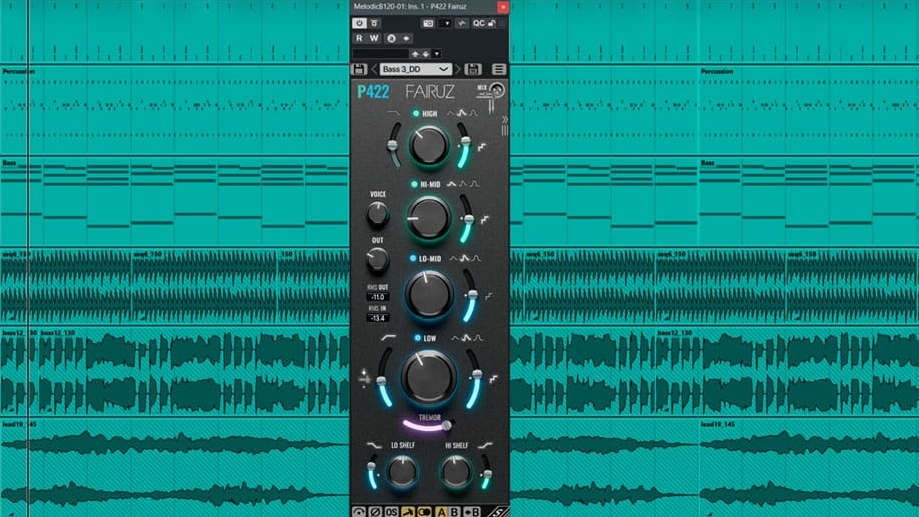Click the low-cut filter icon left of LOW
The image size is (919, 517).
click(388, 338)
